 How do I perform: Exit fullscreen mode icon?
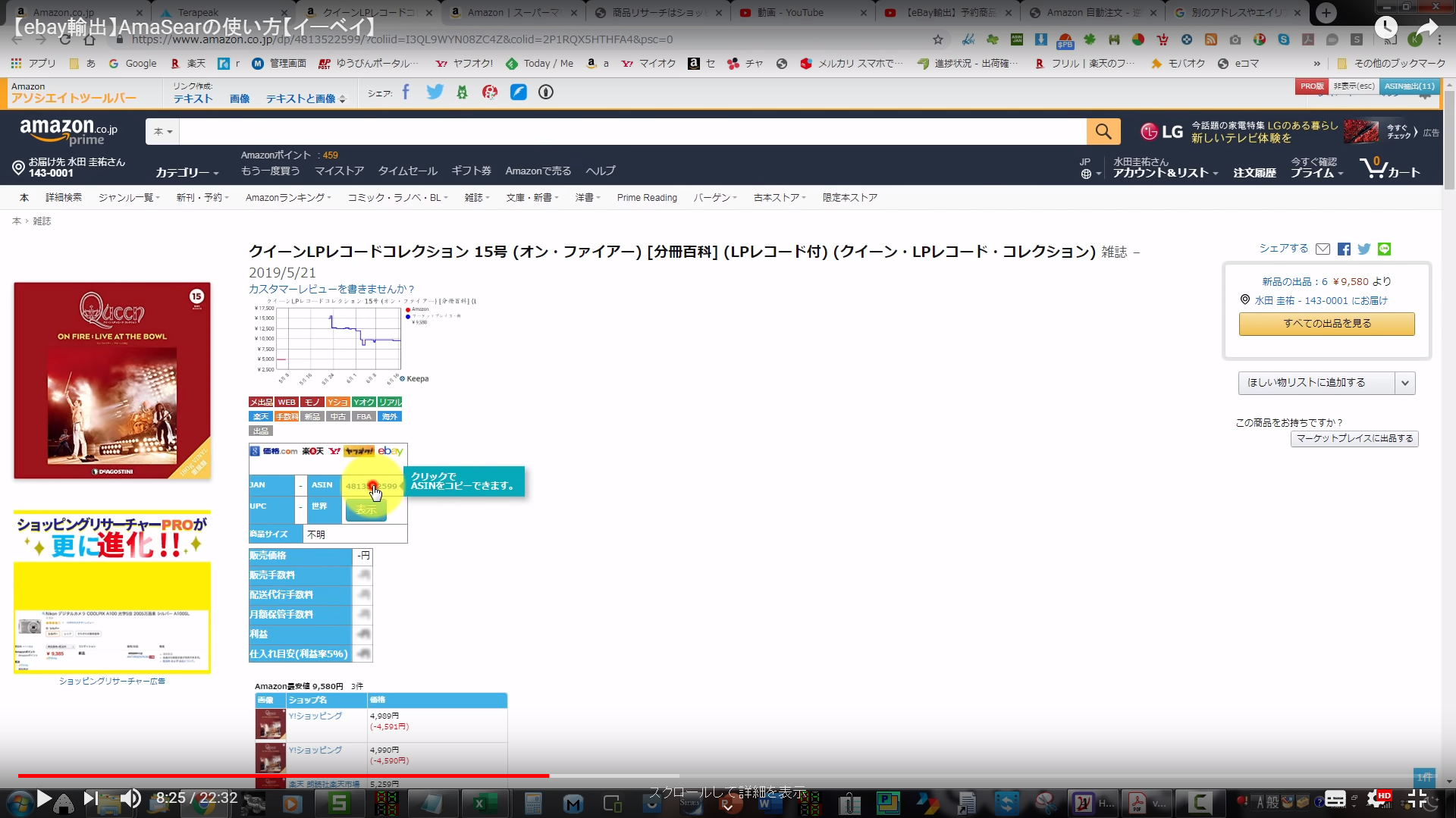pyautogui.click(x=1417, y=798)
